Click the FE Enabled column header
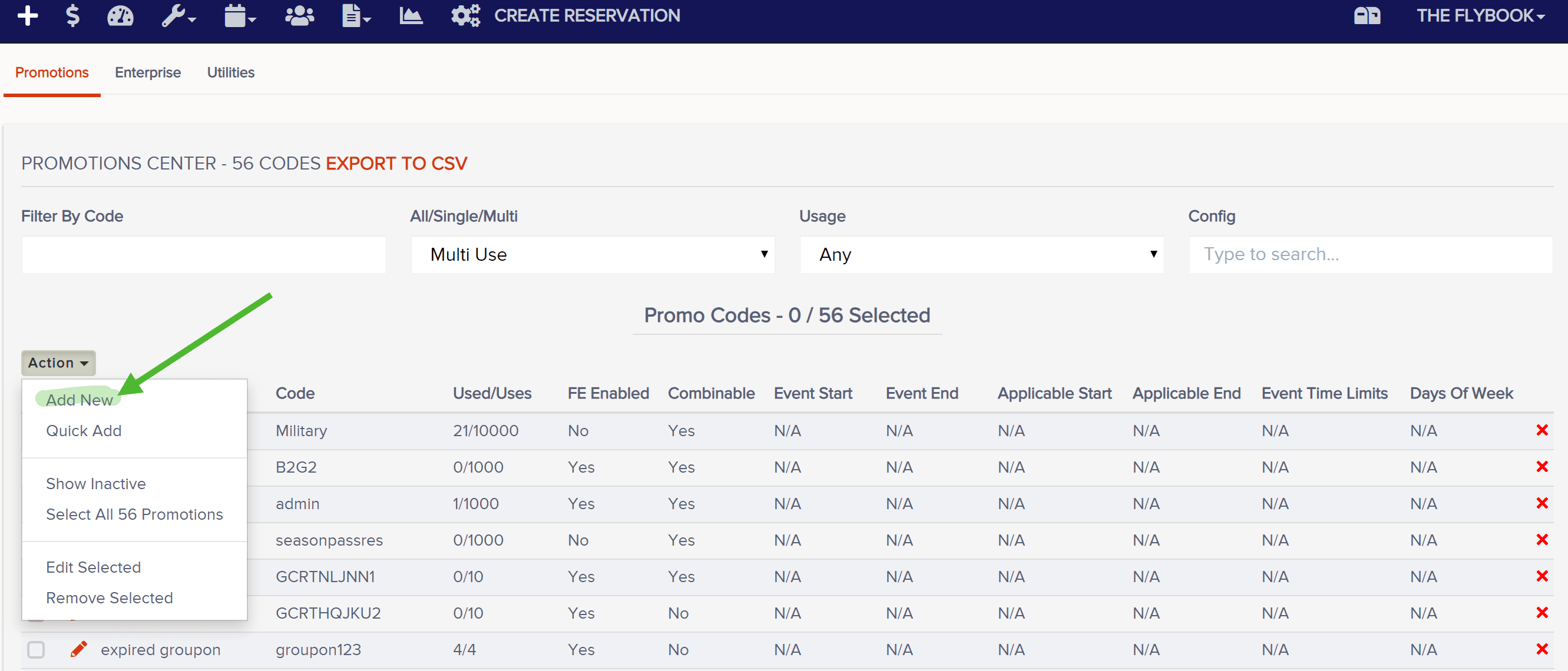The image size is (1568, 671). [x=608, y=393]
